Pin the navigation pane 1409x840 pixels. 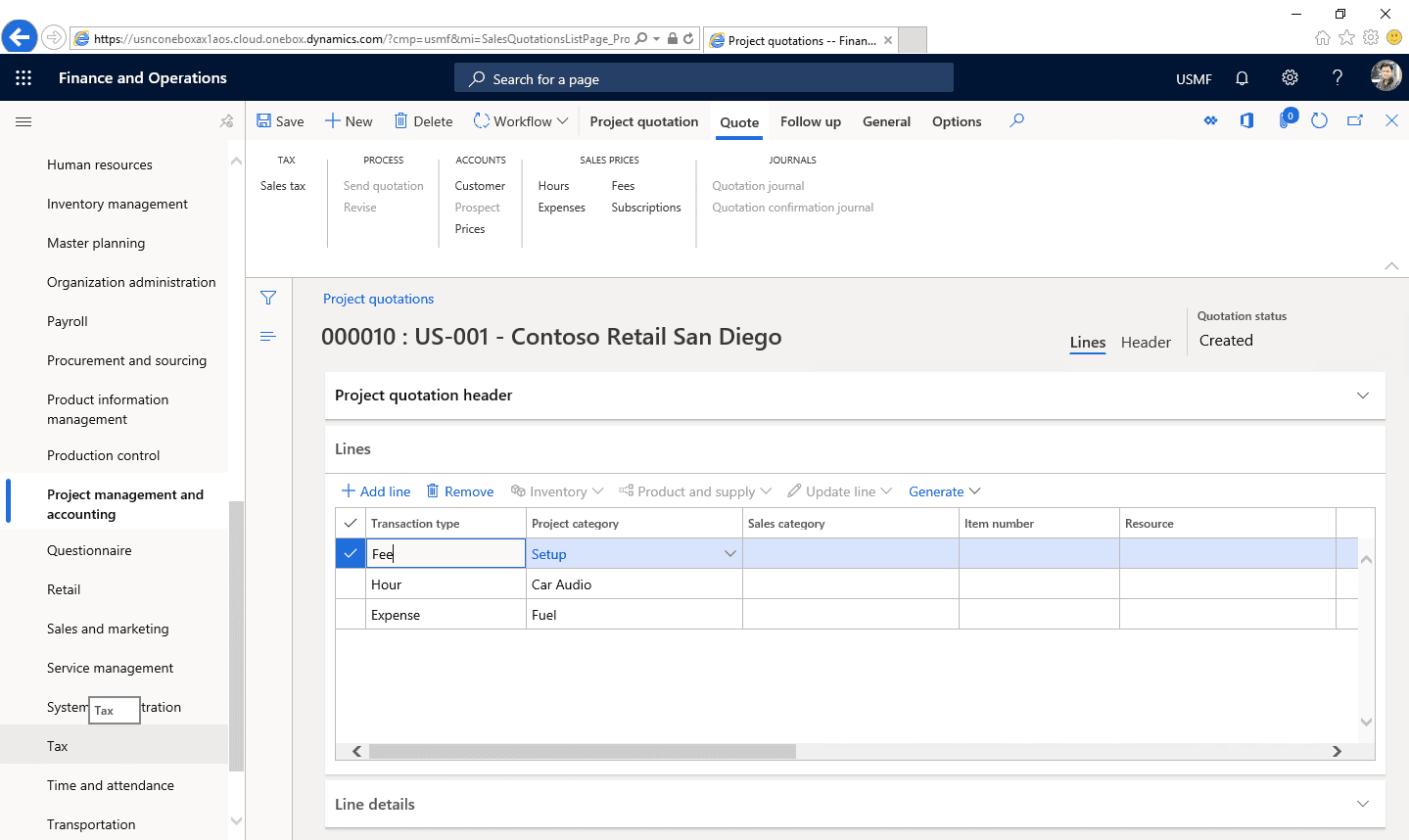[227, 121]
